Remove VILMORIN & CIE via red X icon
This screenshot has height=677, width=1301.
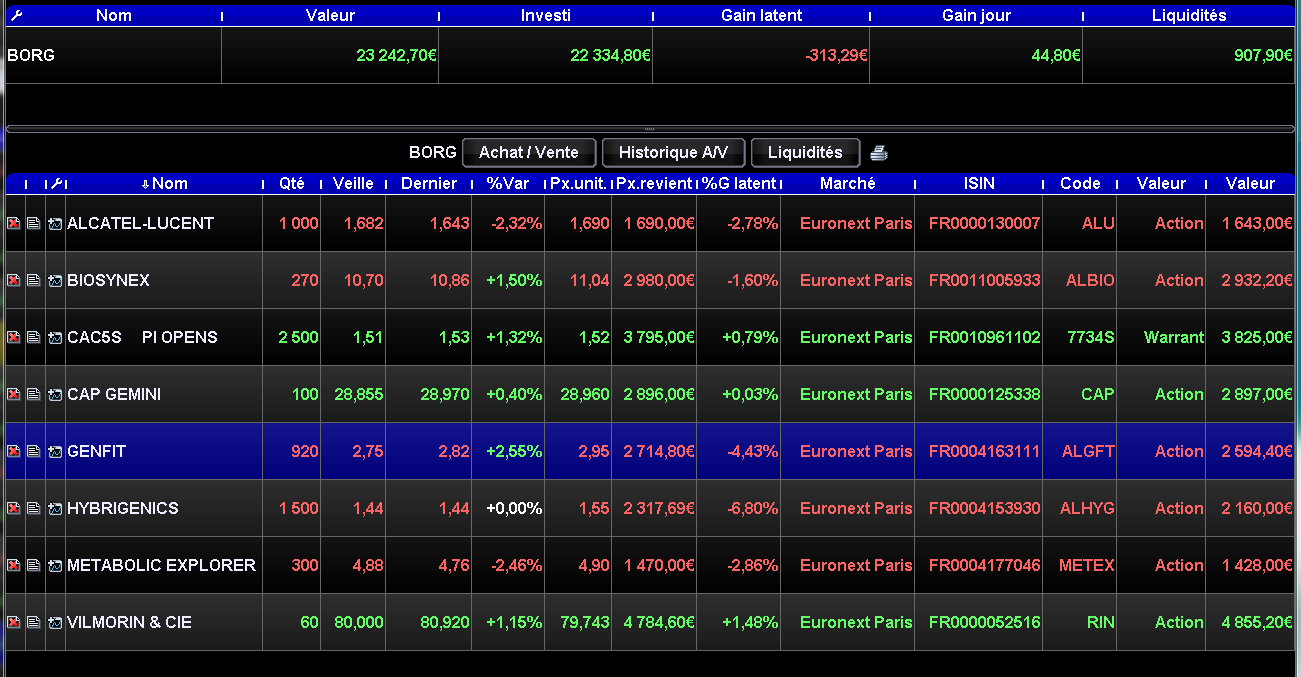14,623
